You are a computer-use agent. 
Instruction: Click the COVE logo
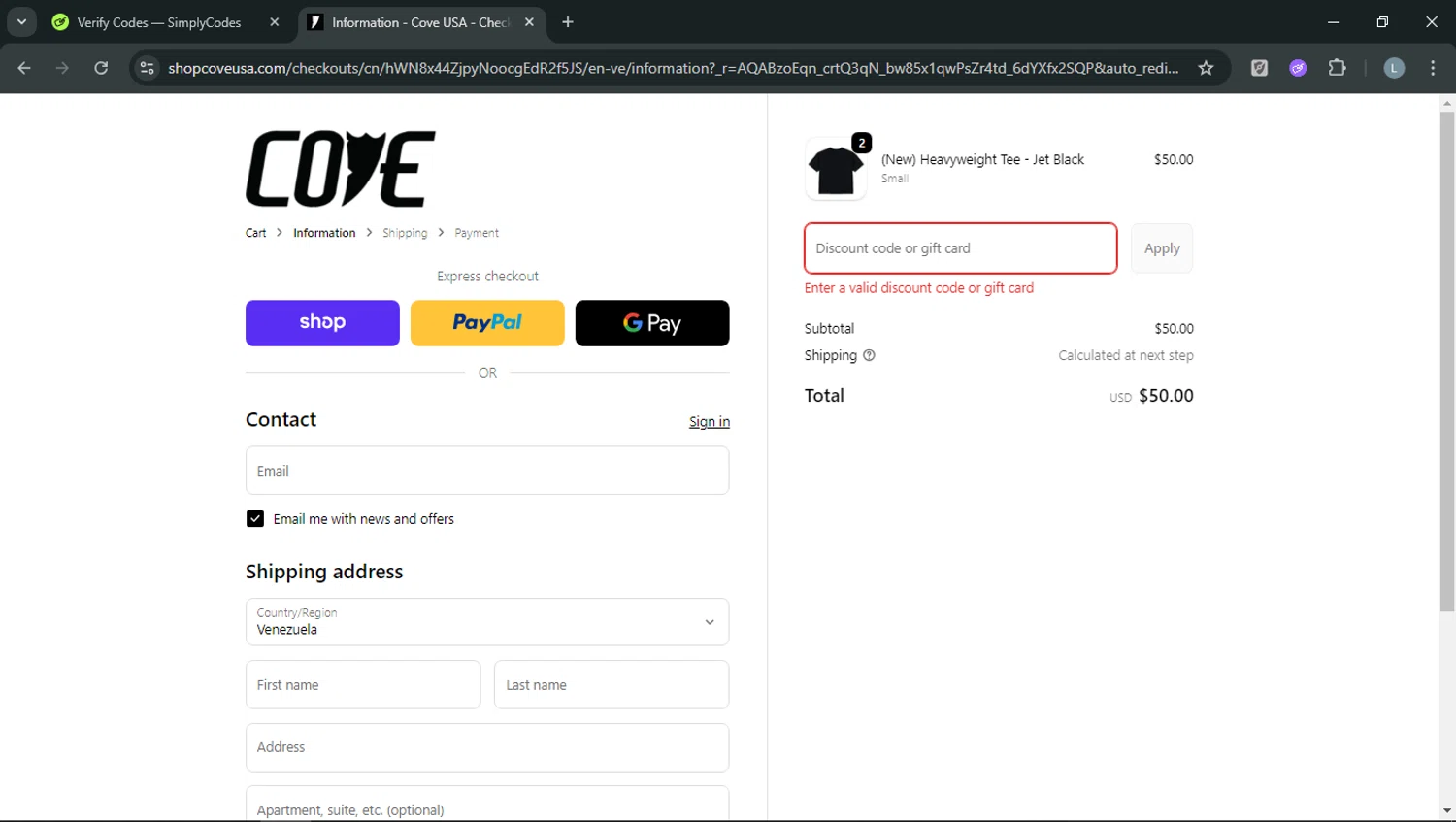coord(341,169)
